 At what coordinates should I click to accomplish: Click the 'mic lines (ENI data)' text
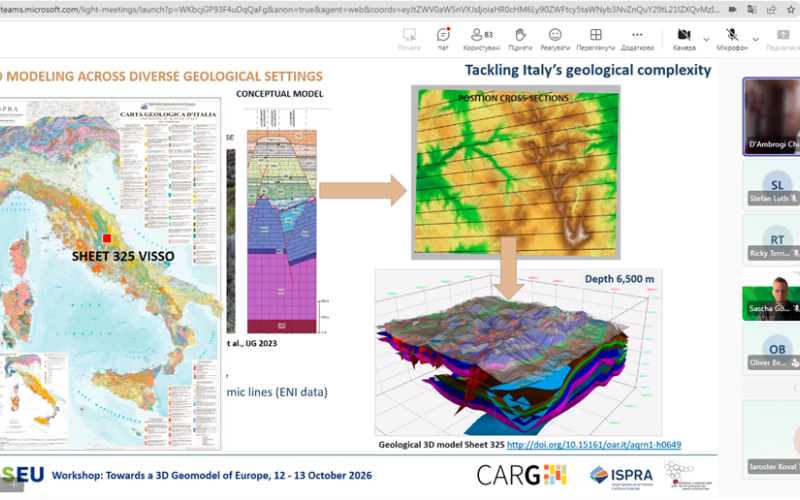point(277,392)
